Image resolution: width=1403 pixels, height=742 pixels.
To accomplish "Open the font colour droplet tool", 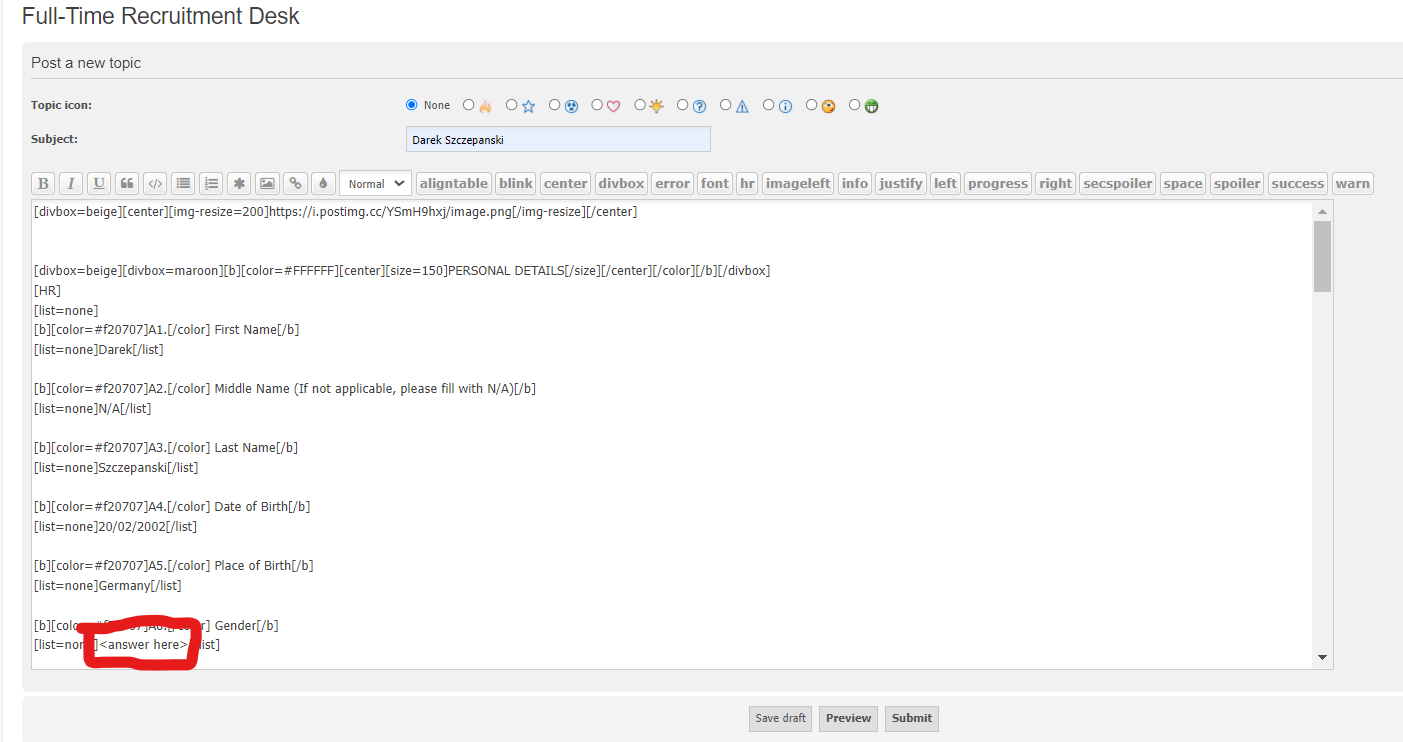I will click(x=322, y=184).
